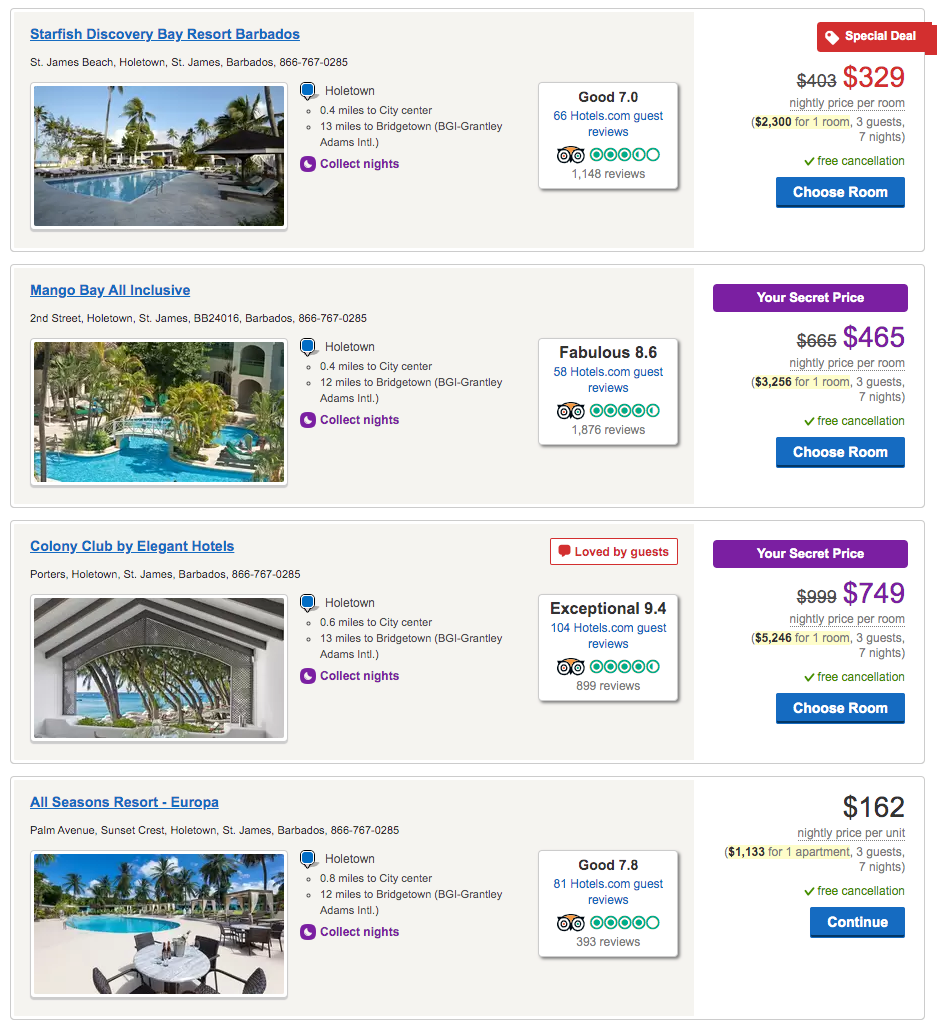Click TripAdvisor owl icon for All Seasons Resort
This screenshot has height=1031, width=937.
point(570,923)
